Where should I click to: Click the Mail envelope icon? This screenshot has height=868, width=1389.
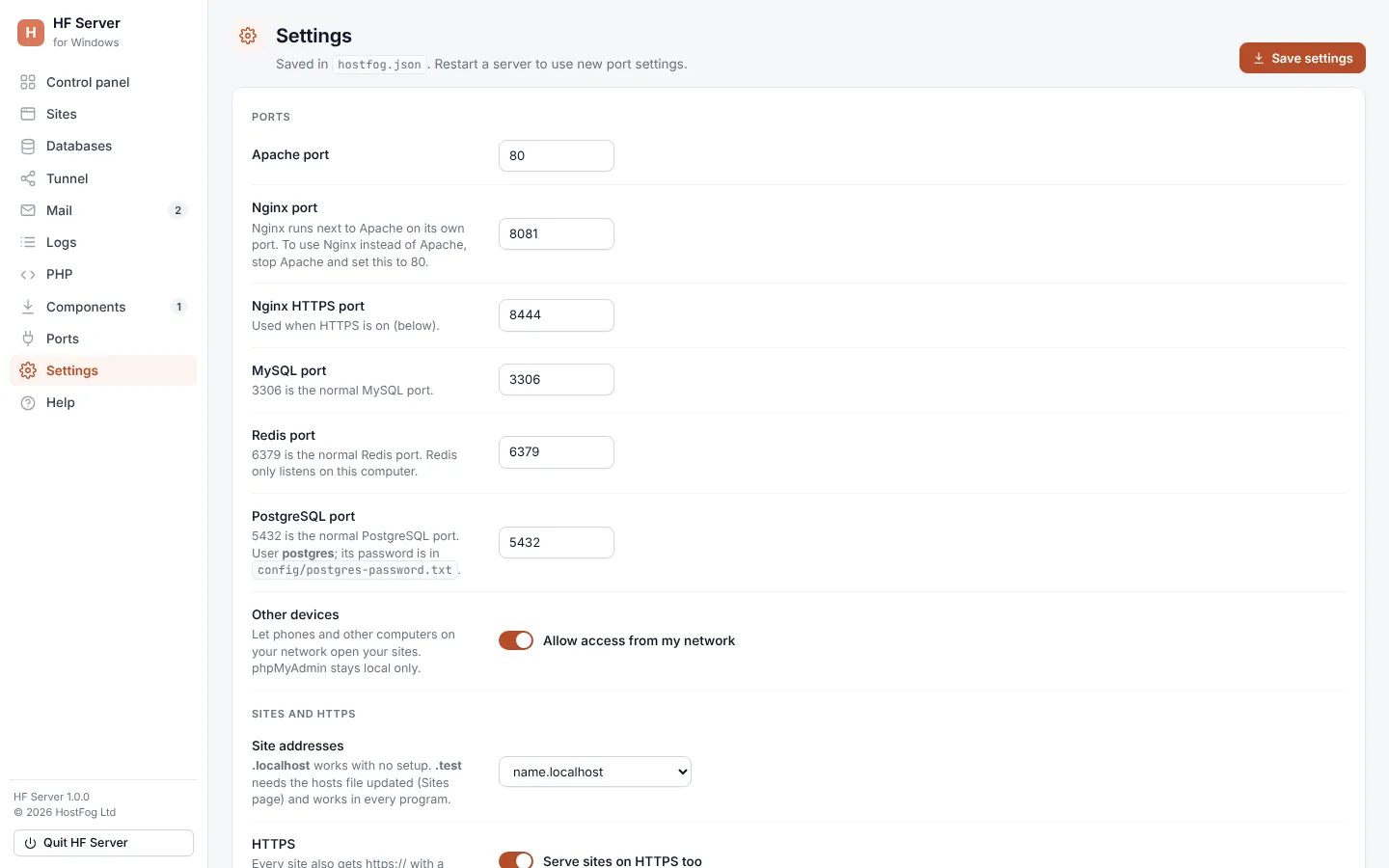(x=28, y=210)
